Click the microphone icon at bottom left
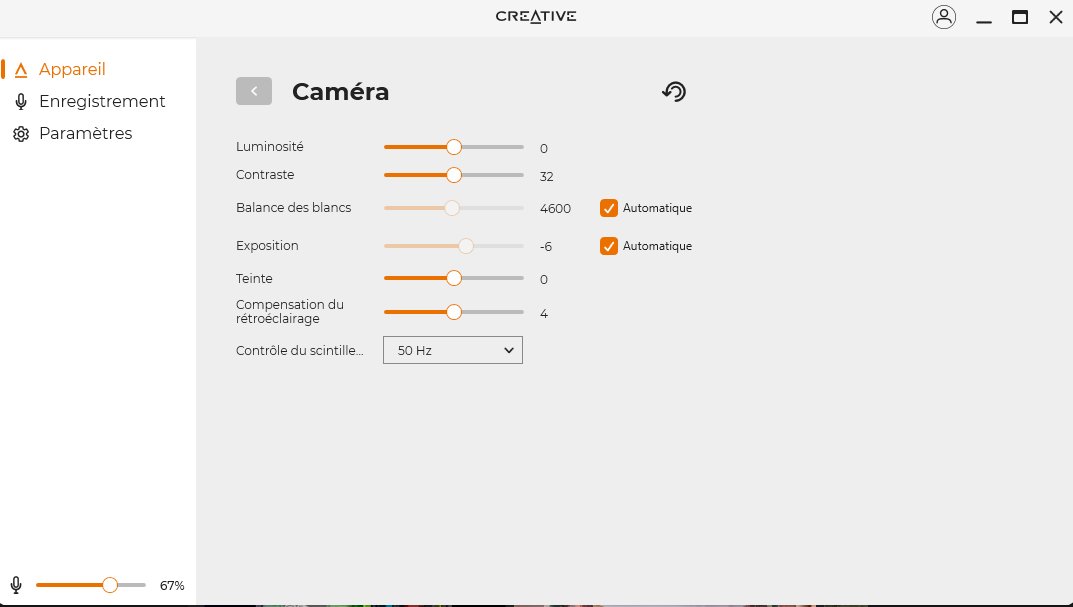The height and width of the screenshot is (607, 1073). [16, 585]
